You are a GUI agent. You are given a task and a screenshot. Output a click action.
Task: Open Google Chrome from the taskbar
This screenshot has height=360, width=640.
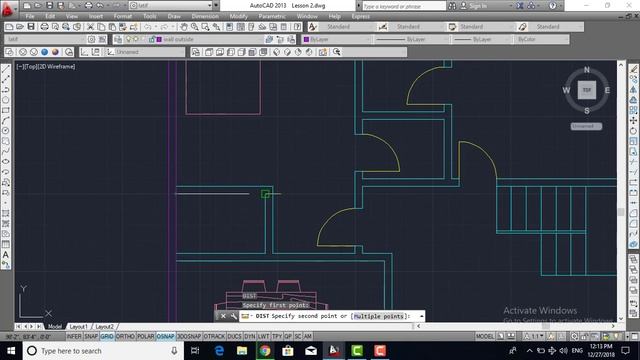265,351
